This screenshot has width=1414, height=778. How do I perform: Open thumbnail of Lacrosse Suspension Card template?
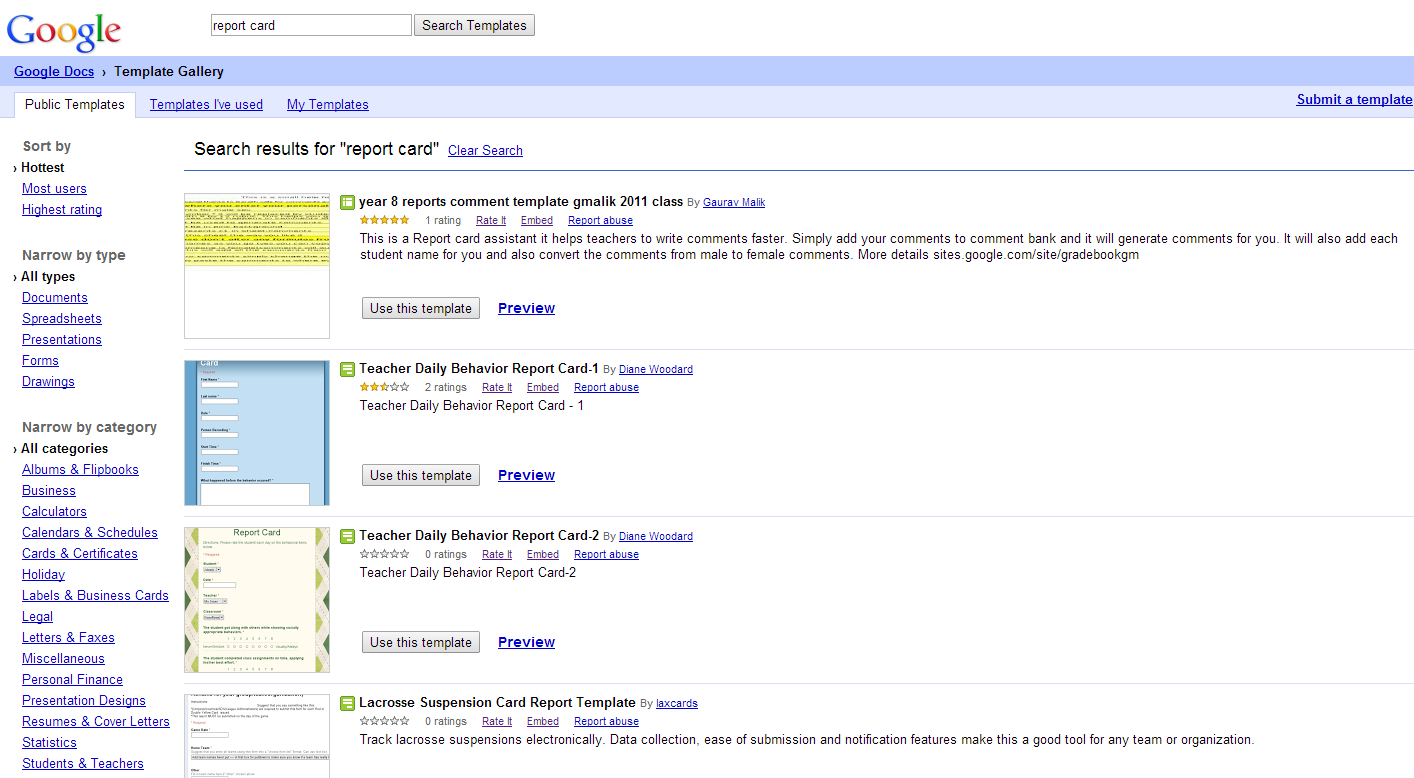[257, 736]
